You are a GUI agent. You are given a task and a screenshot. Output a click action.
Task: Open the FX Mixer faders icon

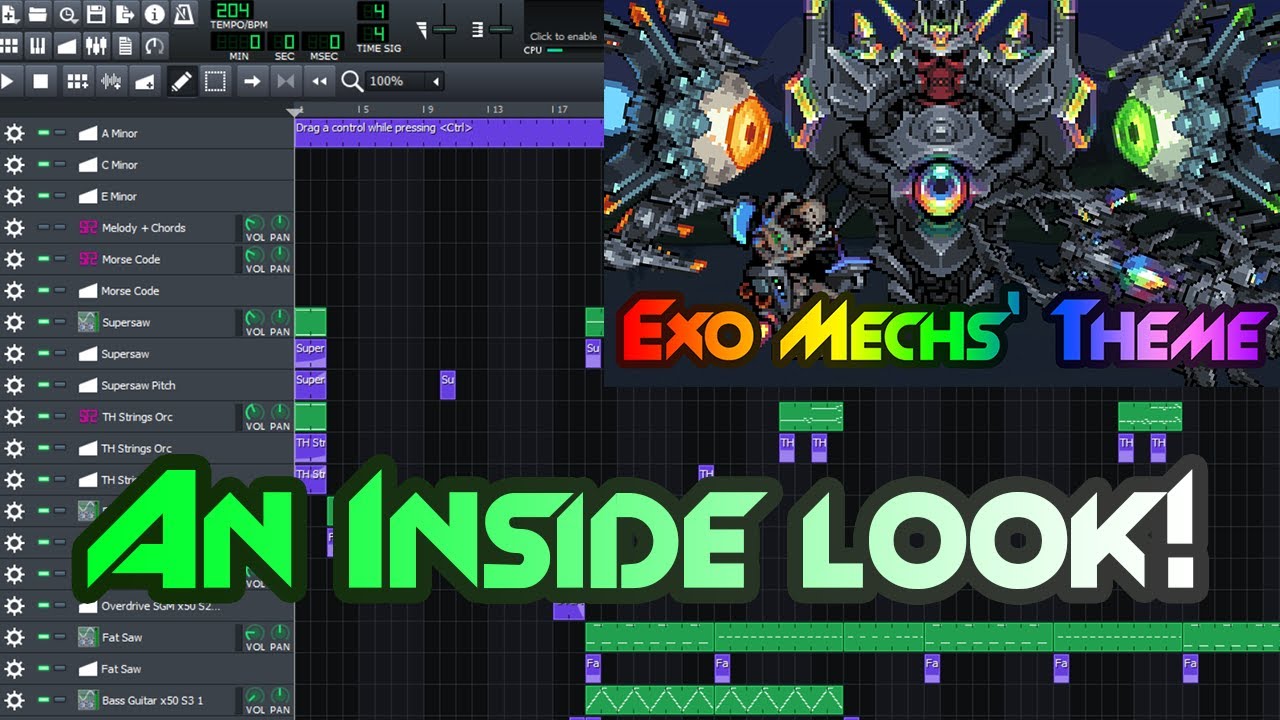[96, 45]
